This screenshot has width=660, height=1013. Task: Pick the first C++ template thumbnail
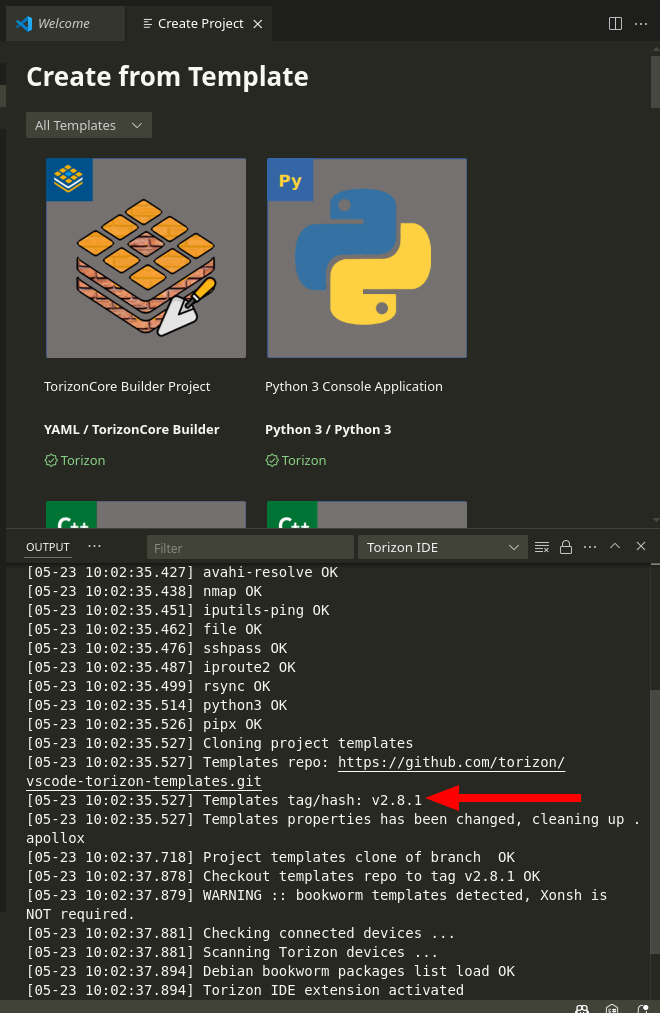[x=146, y=514]
